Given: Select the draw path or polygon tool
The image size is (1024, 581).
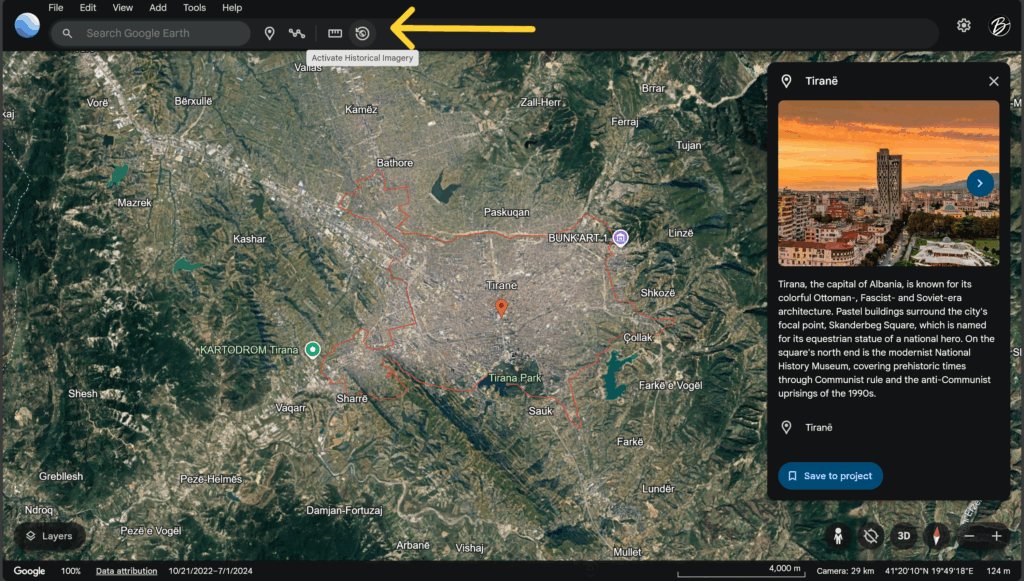Looking at the screenshot, I should coord(297,33).
